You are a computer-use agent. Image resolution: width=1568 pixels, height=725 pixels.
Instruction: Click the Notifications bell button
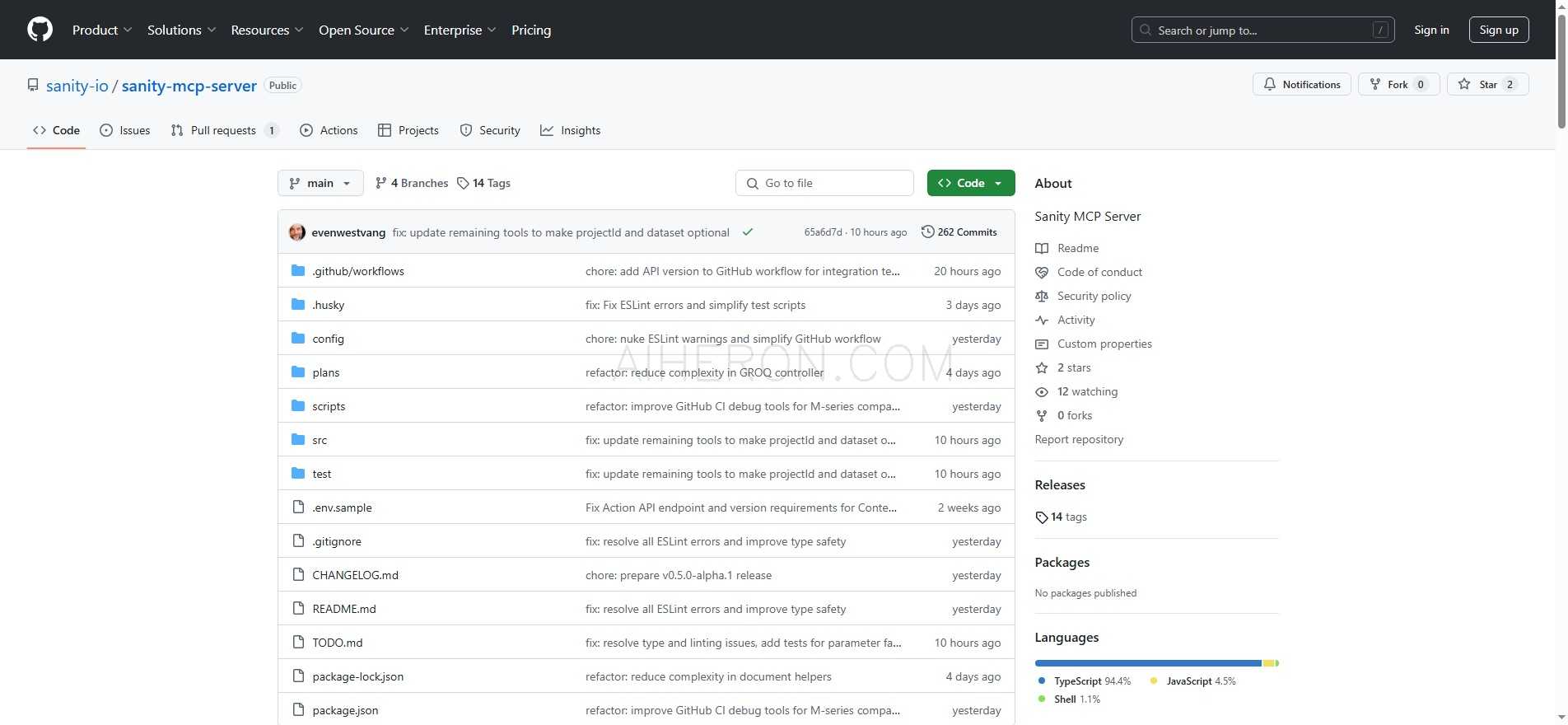coord(1301,84)
